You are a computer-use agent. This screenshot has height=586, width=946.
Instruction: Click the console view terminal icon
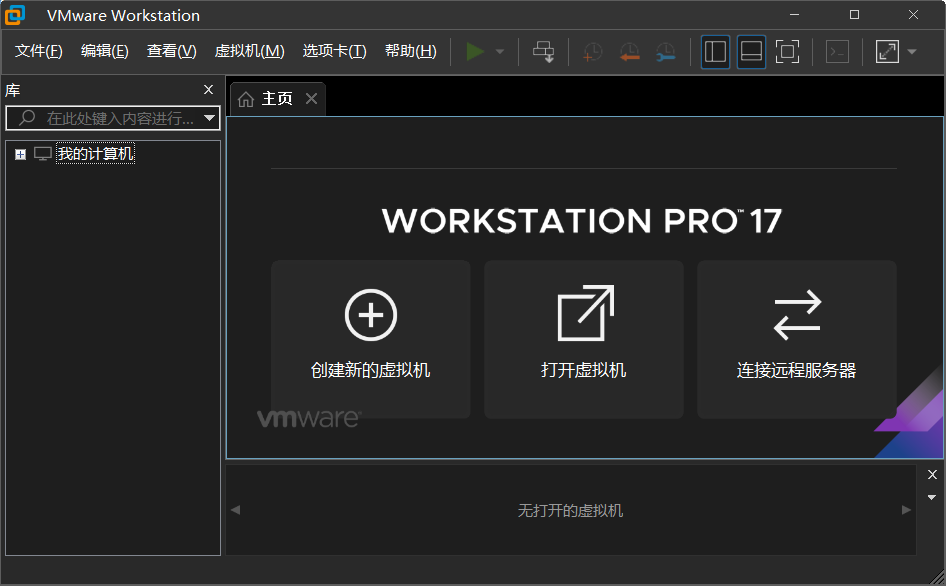[837, 52]
